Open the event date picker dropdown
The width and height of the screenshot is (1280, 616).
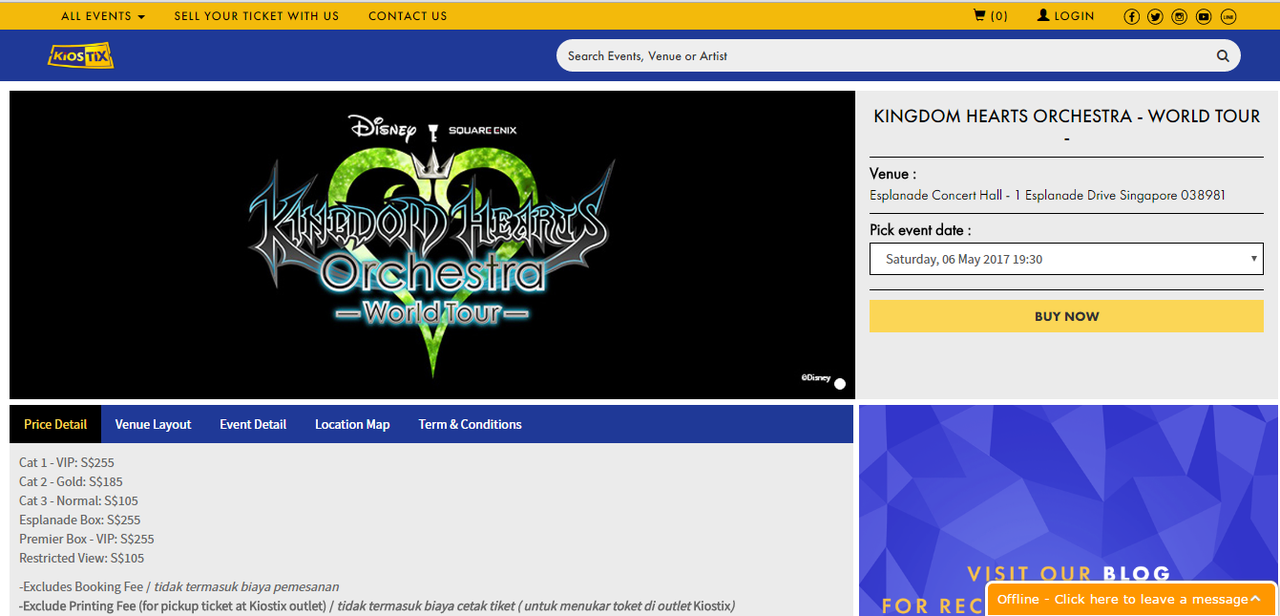tap(1066, 259)
